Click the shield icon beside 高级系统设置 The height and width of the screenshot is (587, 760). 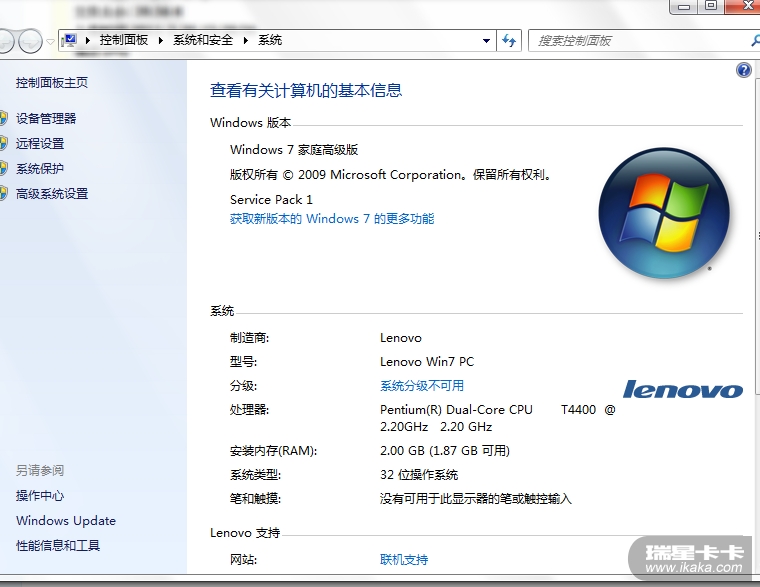pyautogui.click(x=3, y=194)
